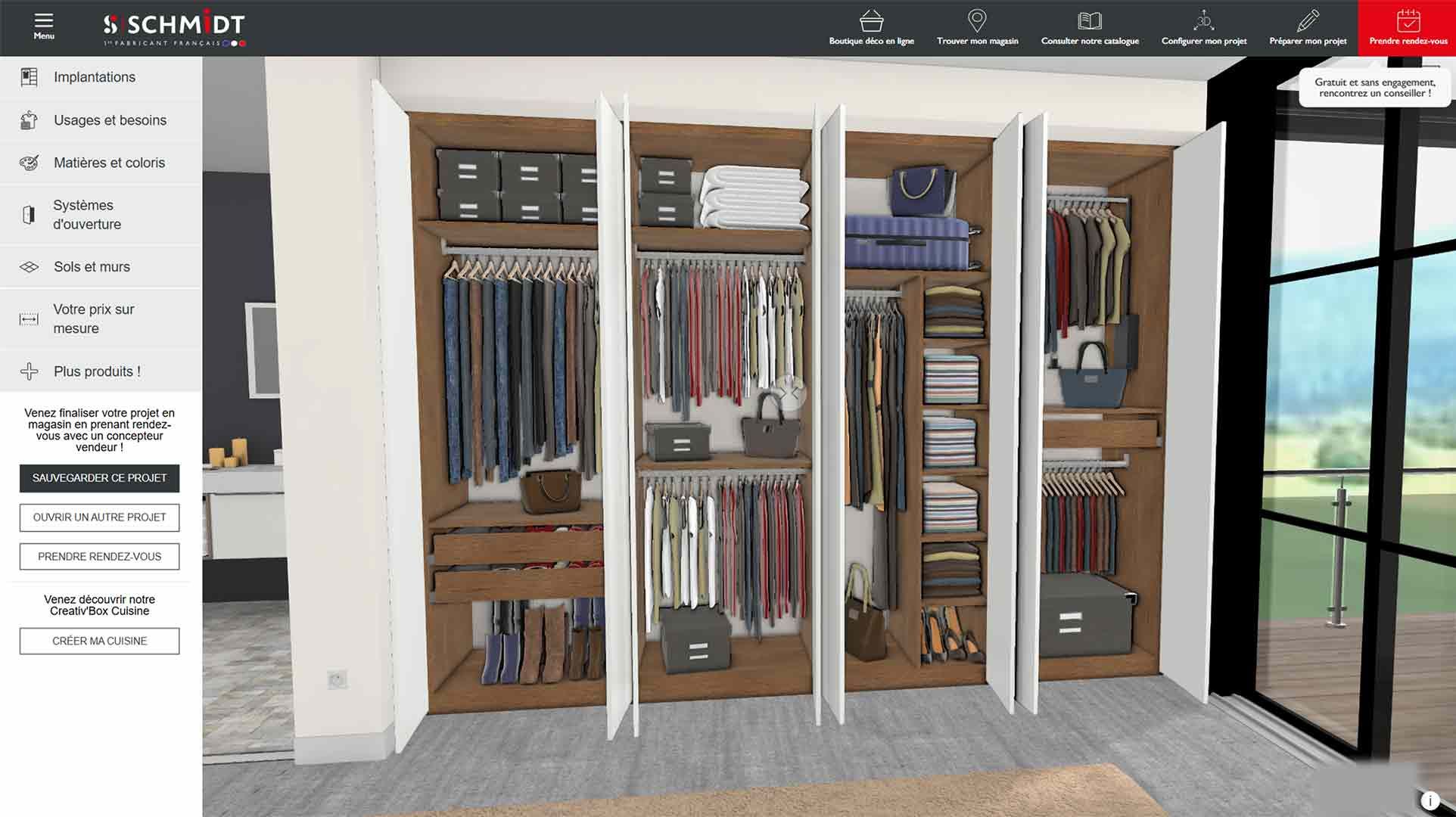This screenshot has width=1456, height=817.
Task: Click the CRÉER MA CUISINE button
Action: pos(98,641)
